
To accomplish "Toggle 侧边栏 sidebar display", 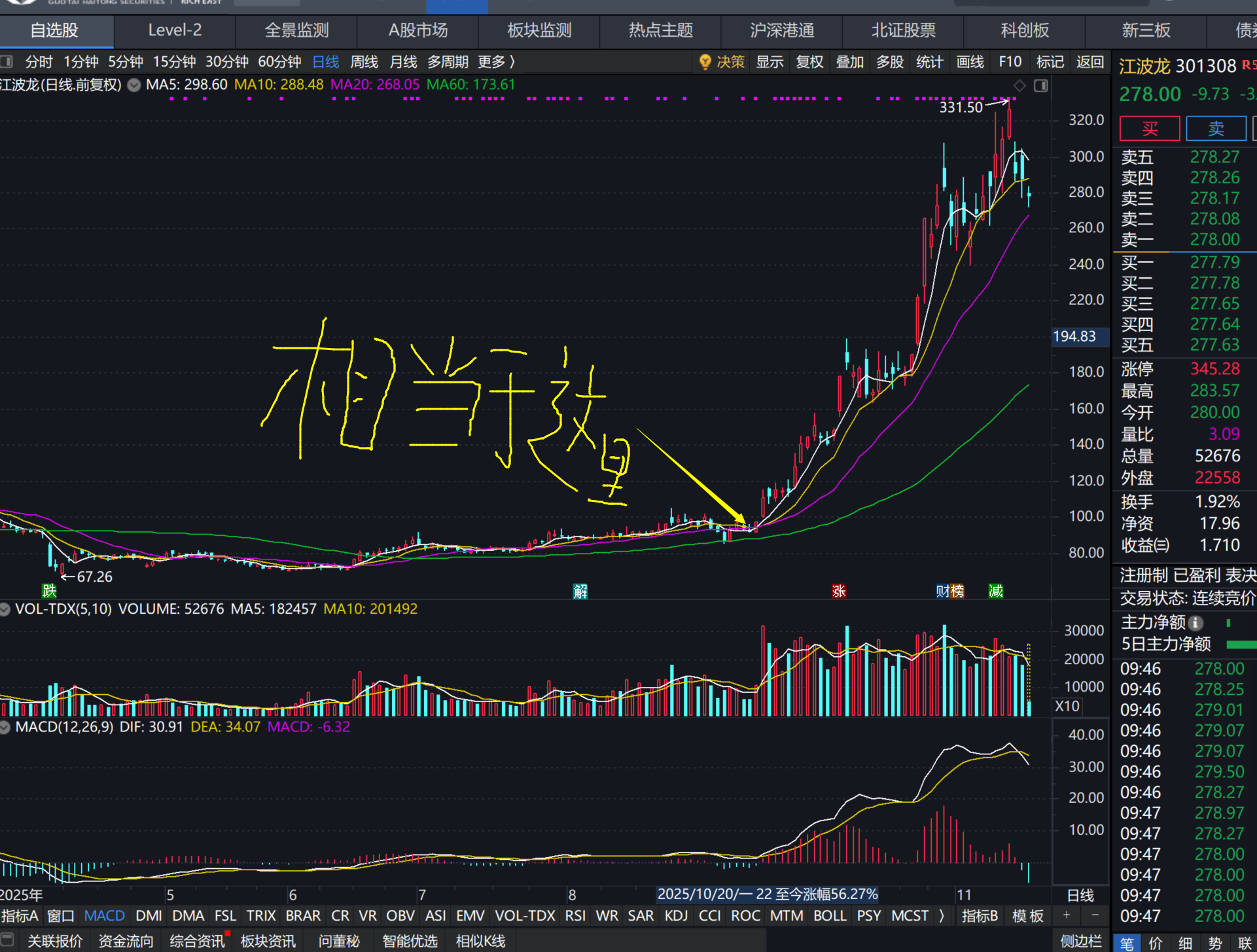I will 1080,941.
